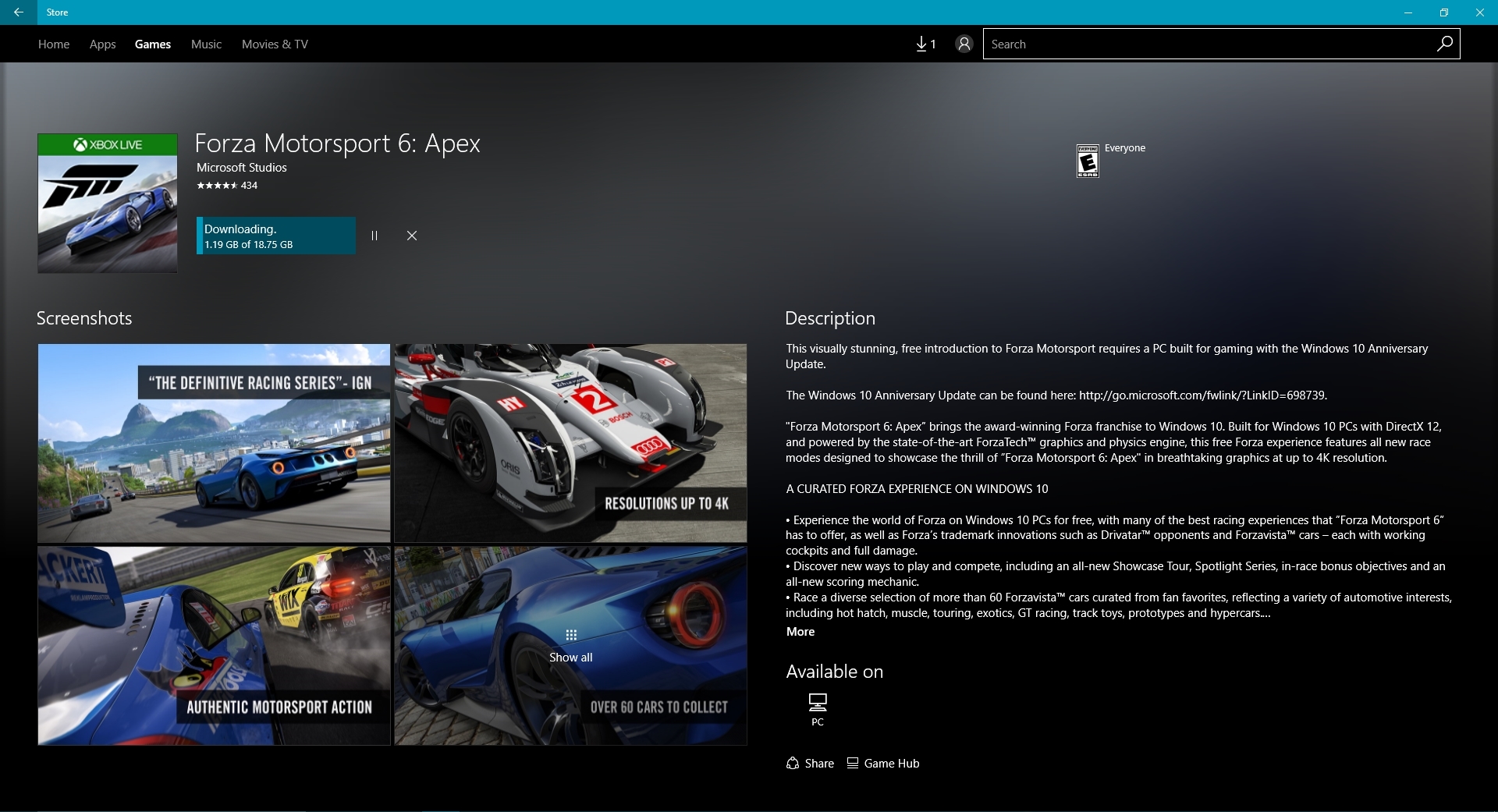Screen dimensions: 1498x812
Task: Go to the Home tab
Action: (x=54, y=44)
